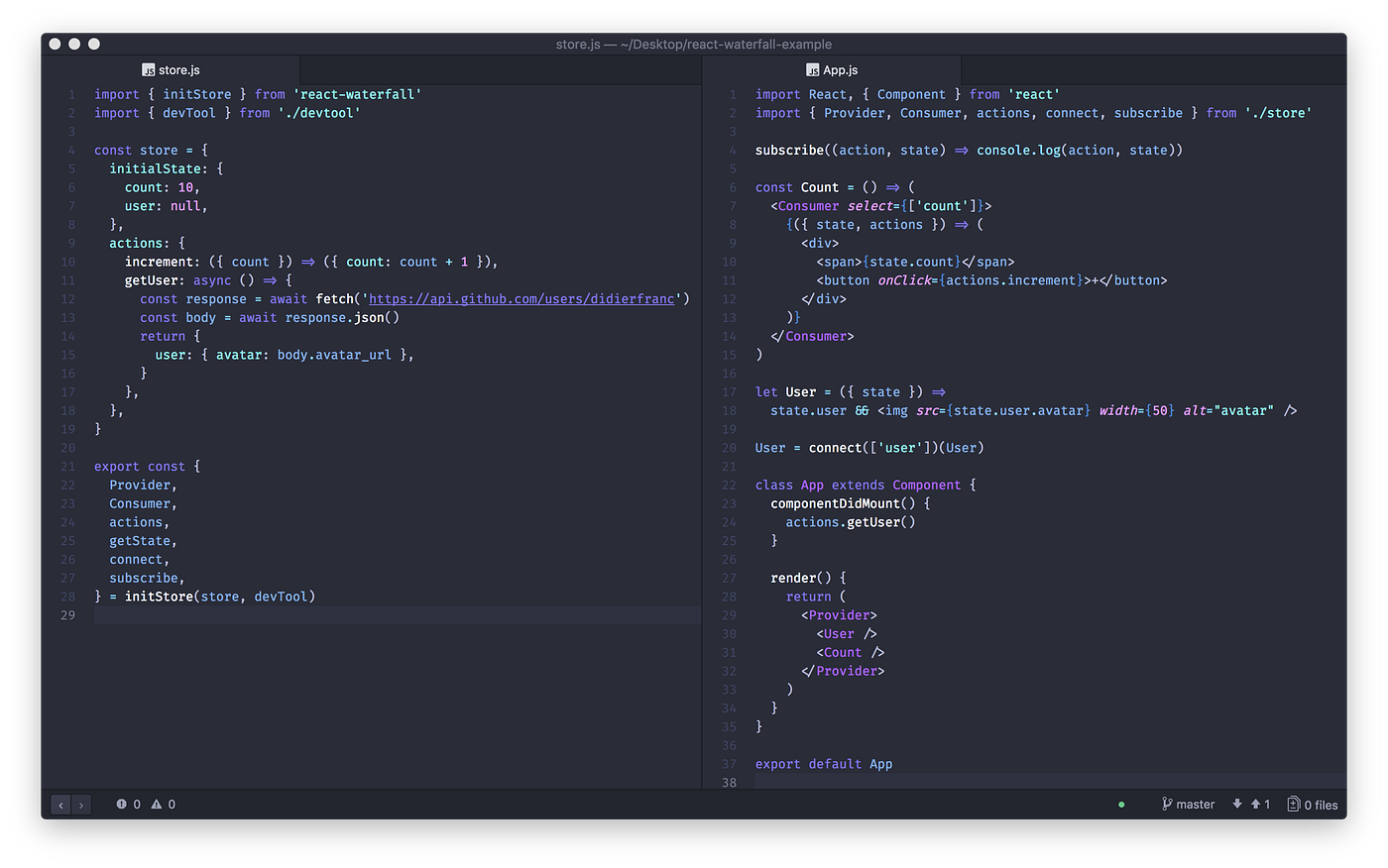Toggle the green linter status dot
The width and height of the screenshot is (1388, 868).
coord(1120,804)
